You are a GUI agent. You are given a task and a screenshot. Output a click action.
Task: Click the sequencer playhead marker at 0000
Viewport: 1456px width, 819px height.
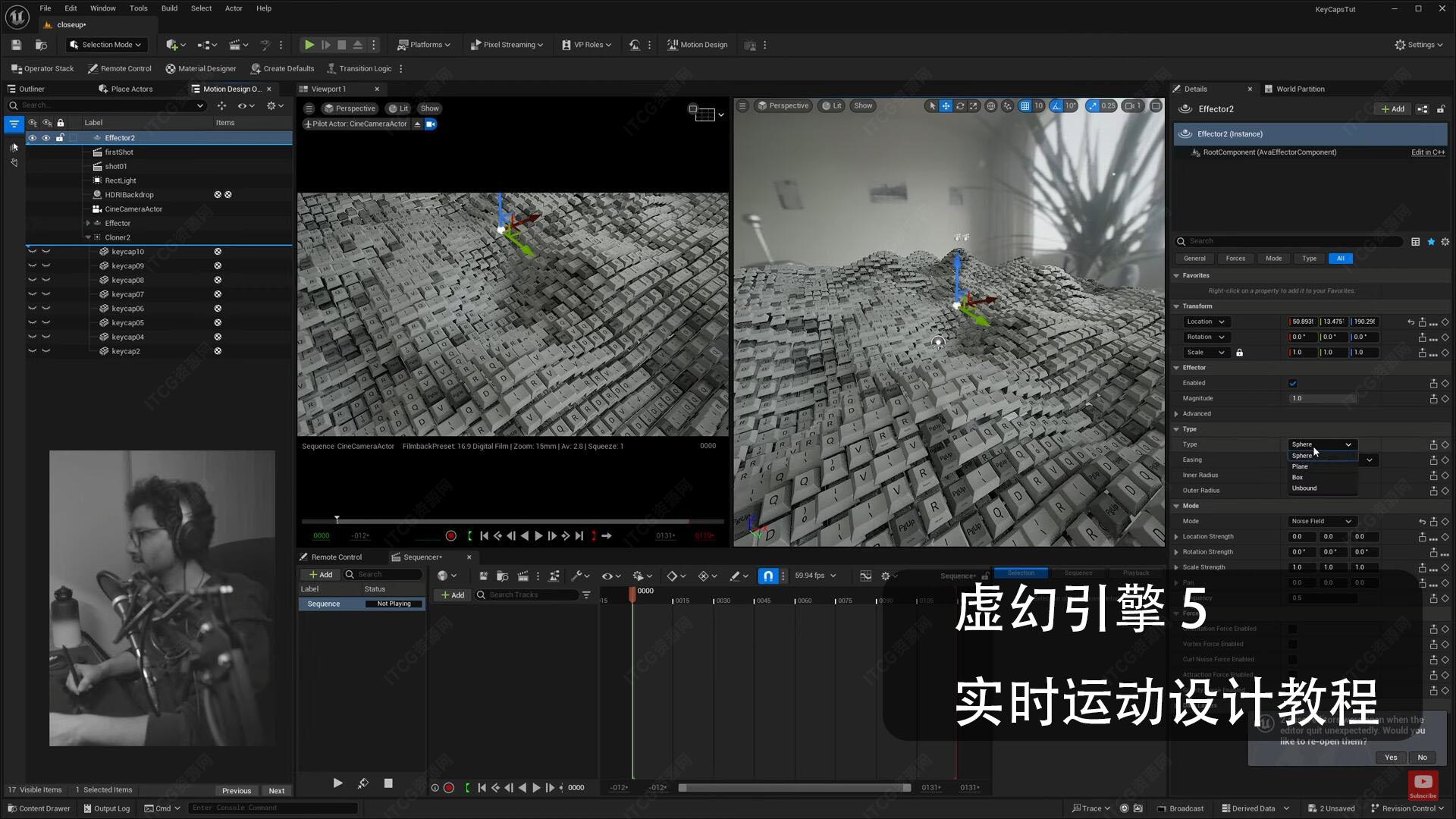pos(632,594)
